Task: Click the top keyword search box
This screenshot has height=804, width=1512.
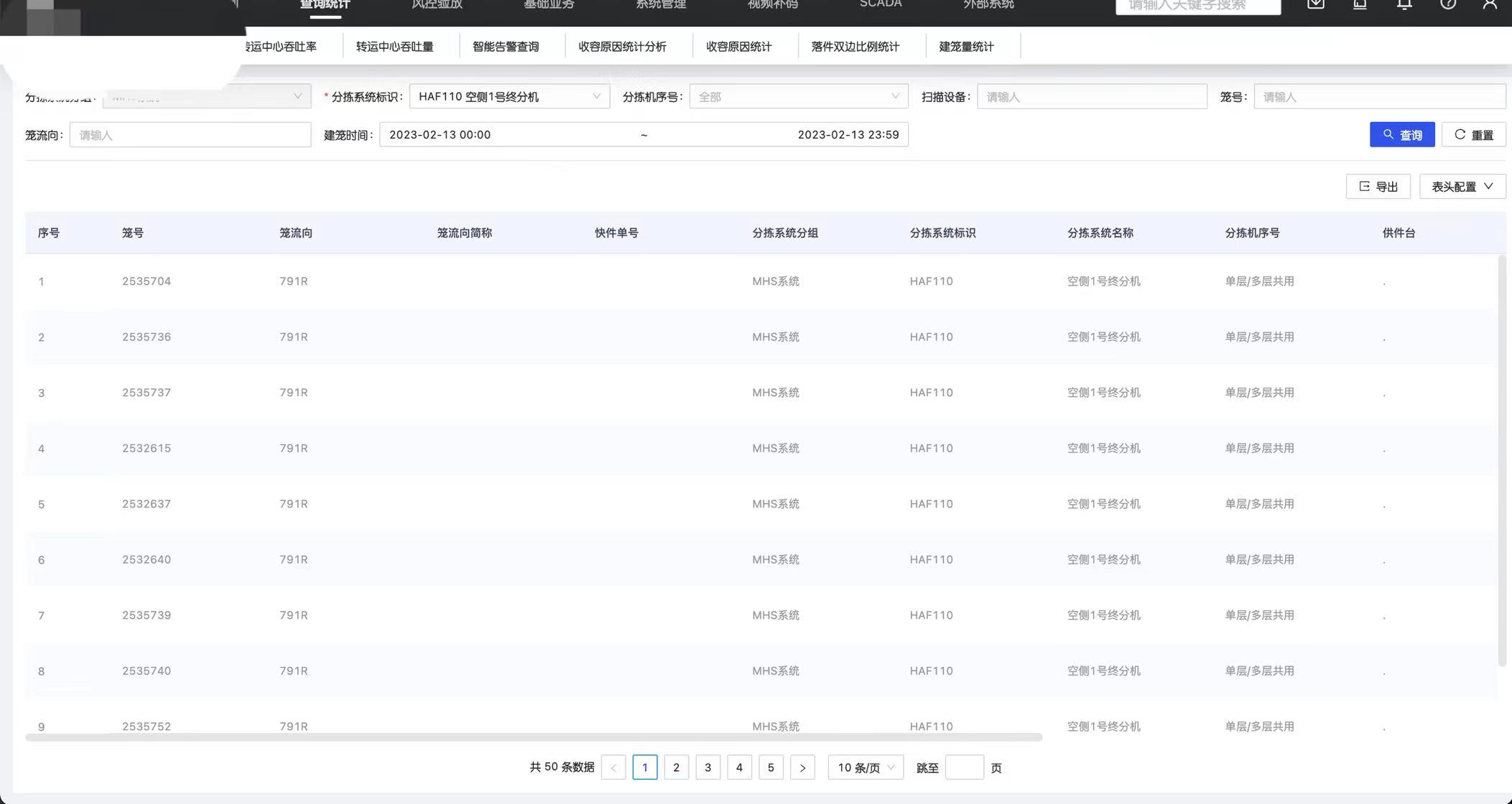Action: coord(1198,6)
